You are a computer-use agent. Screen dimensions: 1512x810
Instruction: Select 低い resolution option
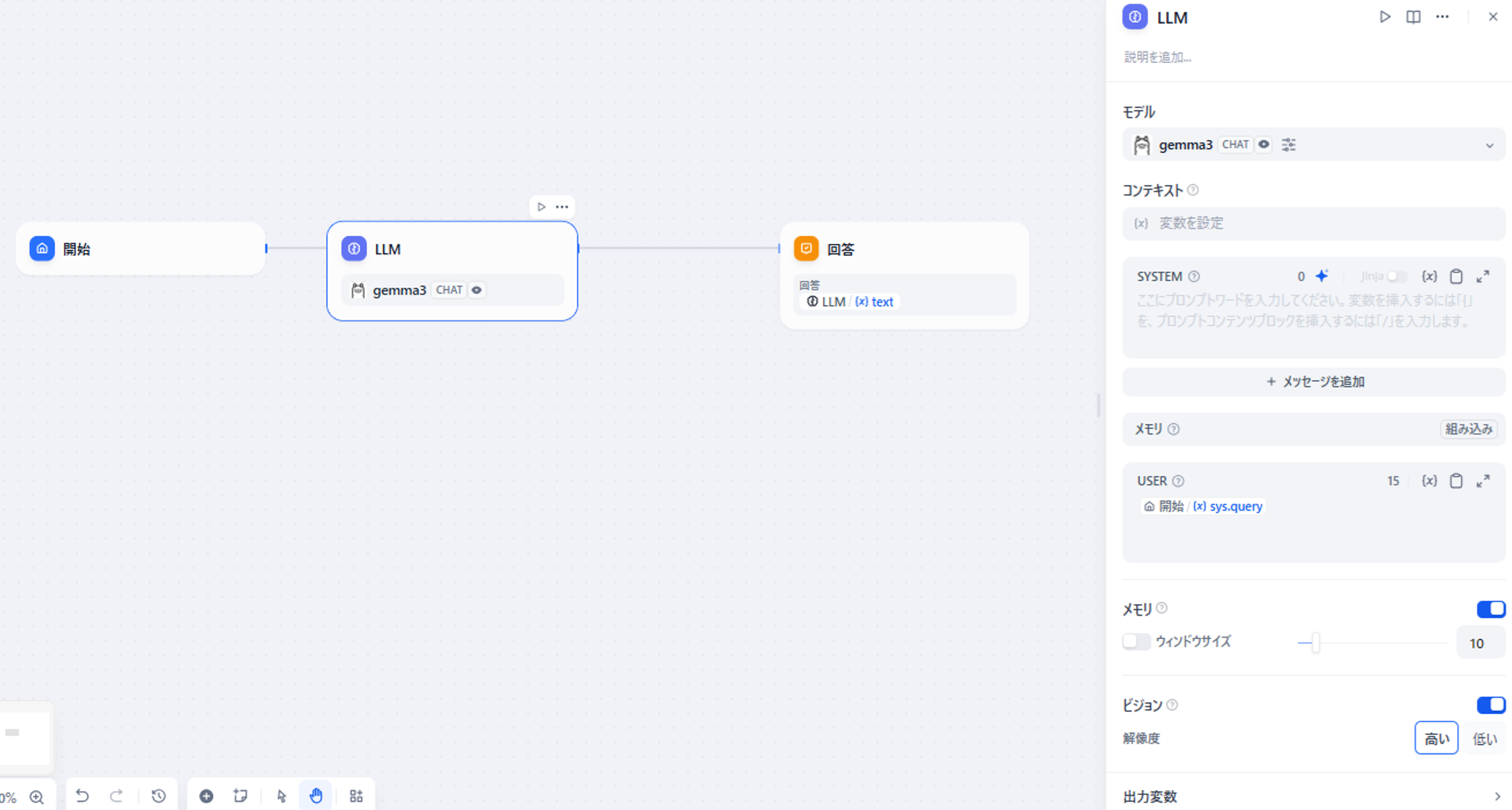(1484, 739)
